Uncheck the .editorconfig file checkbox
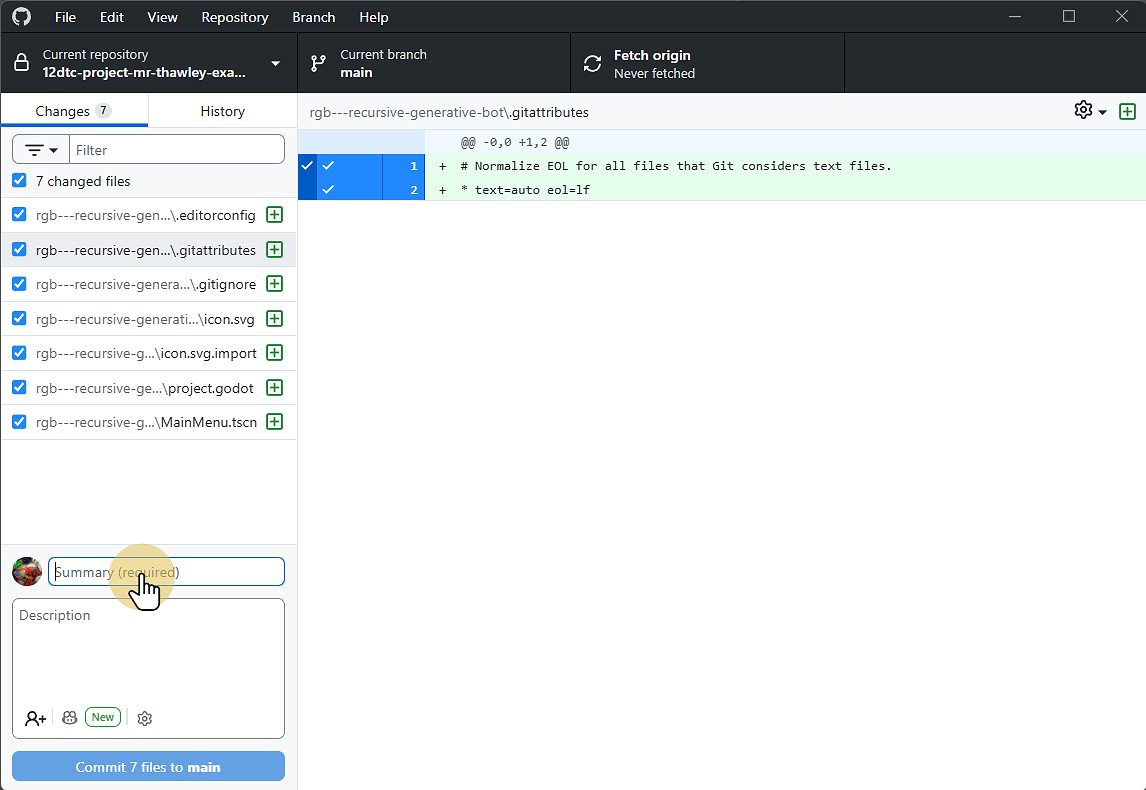Viewport: 1146px width, 790px height. click(18, 214)
